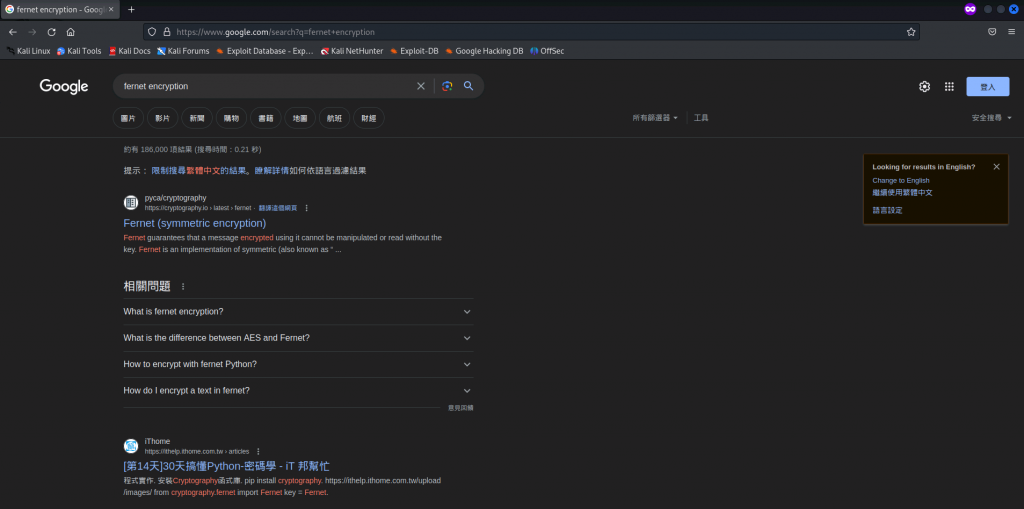Click 意見回饋 feedback link
Viewport: 1024px width, 509px height.
[x=460, y=408]
